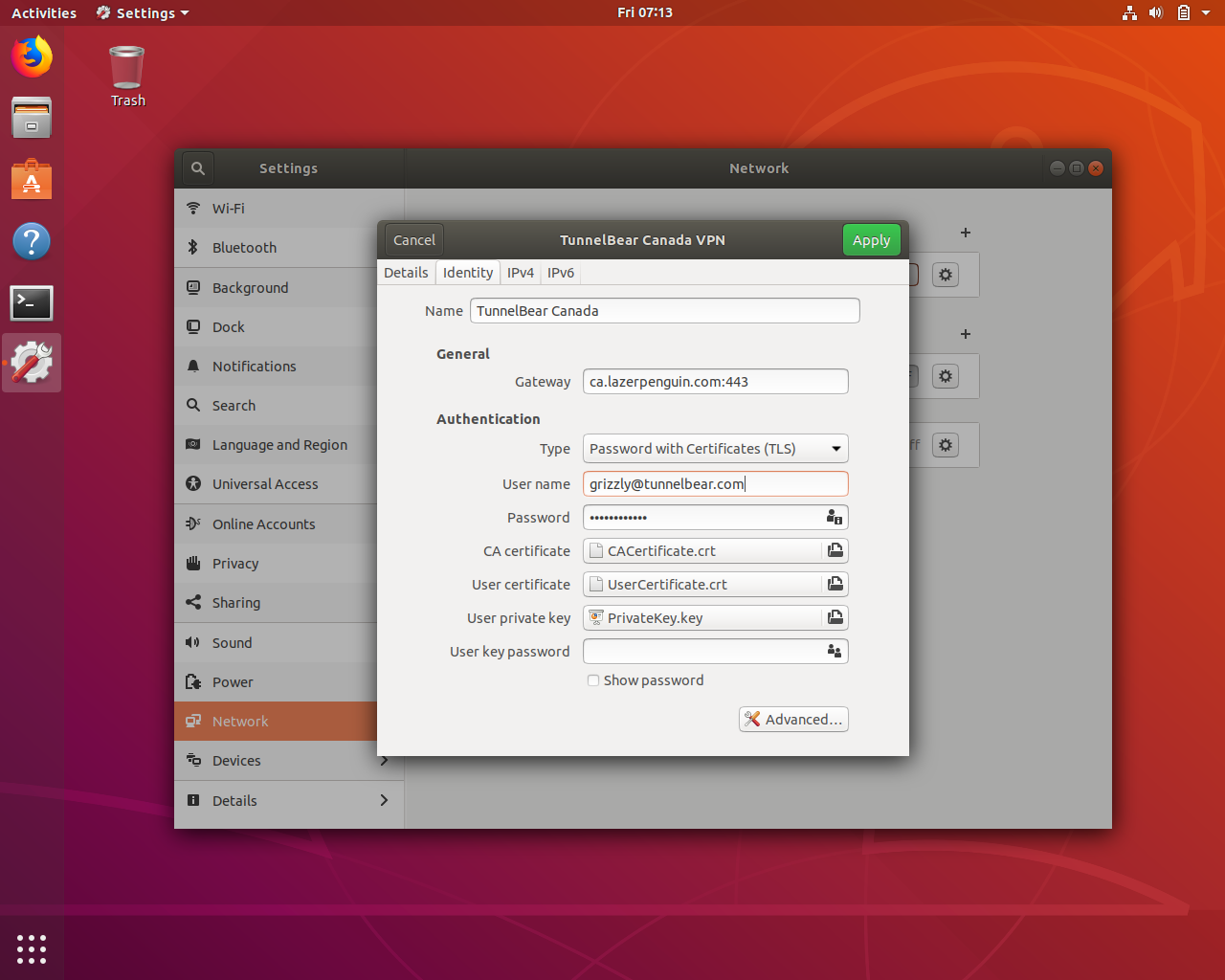
Task: Open clock and calendar Fri 07:13
Action: [x=645, y=12]
